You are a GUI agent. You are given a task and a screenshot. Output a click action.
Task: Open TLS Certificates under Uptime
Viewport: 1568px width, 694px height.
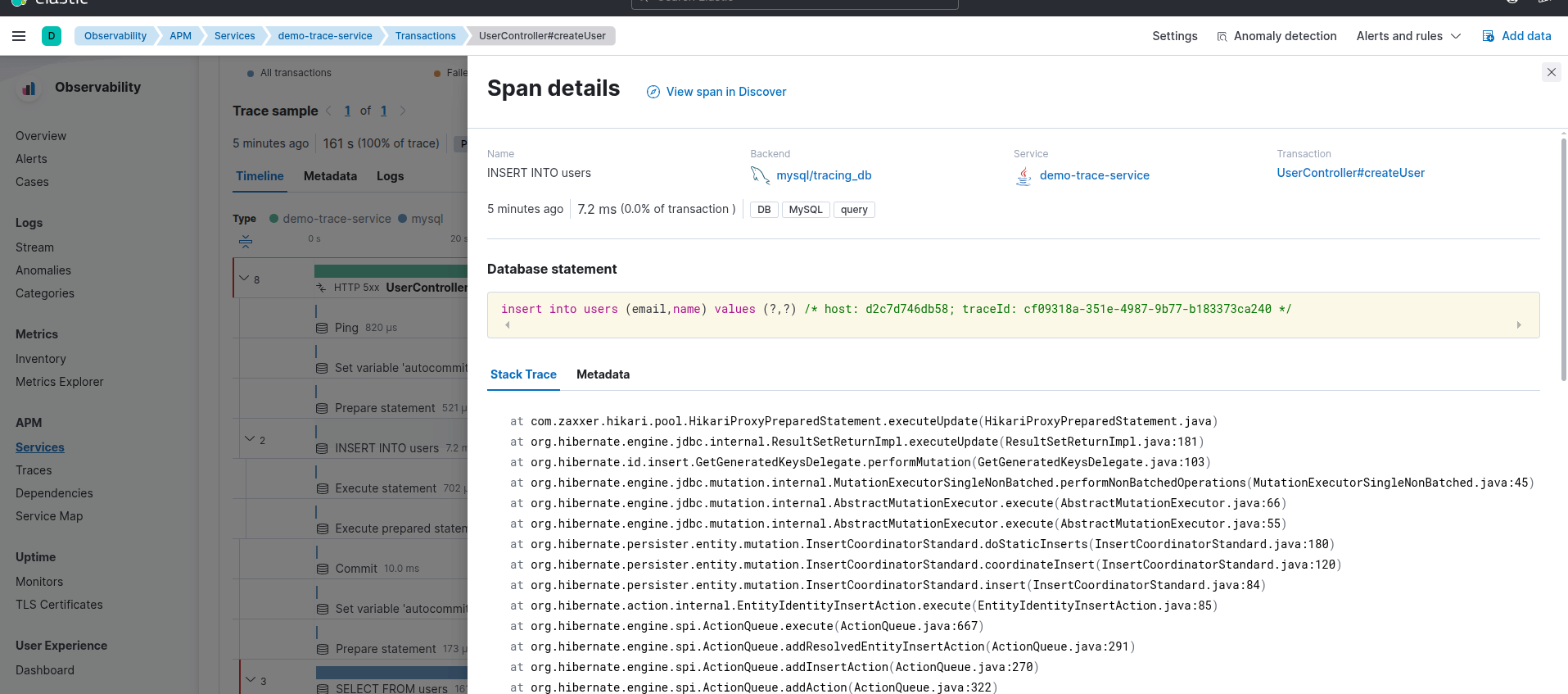pos(59,605)
